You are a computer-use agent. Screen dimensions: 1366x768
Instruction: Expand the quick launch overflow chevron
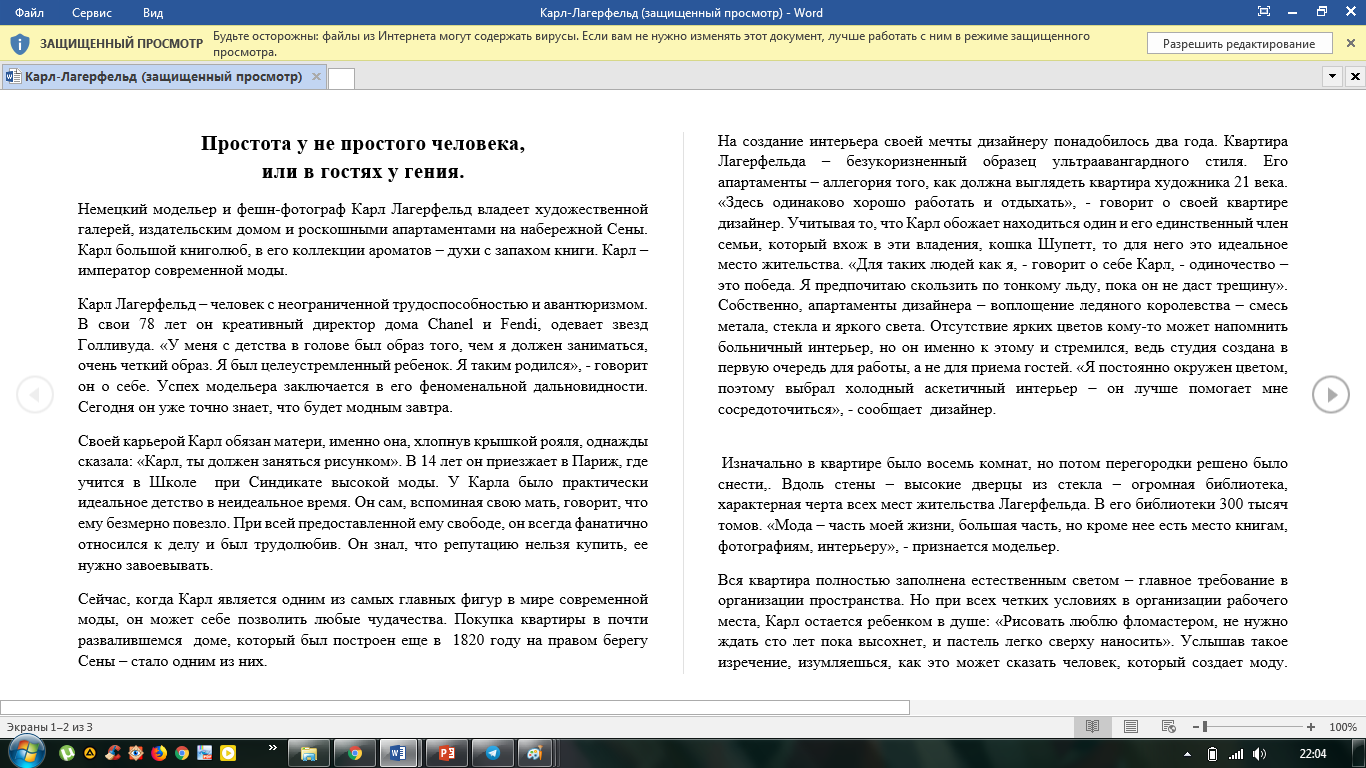pos(273,748)
